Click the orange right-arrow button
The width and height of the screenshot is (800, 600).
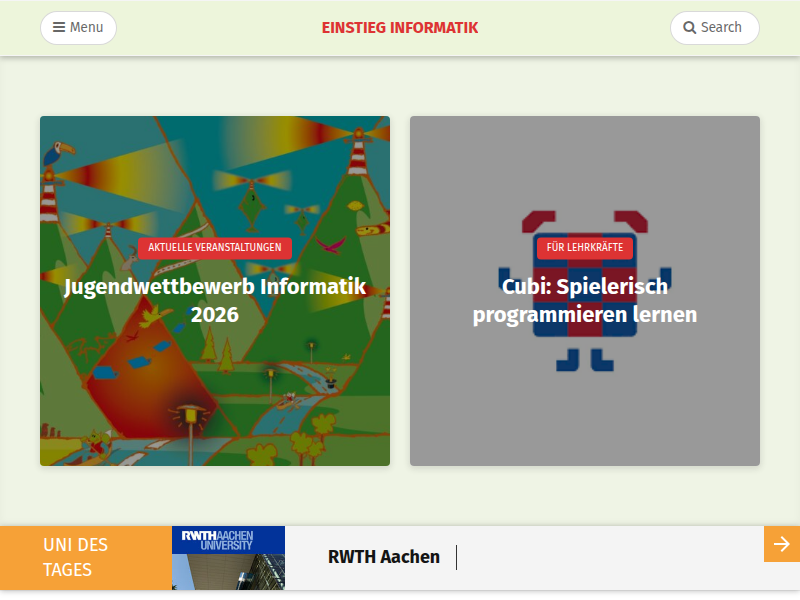pyautogui.click(x=782, y=544)
